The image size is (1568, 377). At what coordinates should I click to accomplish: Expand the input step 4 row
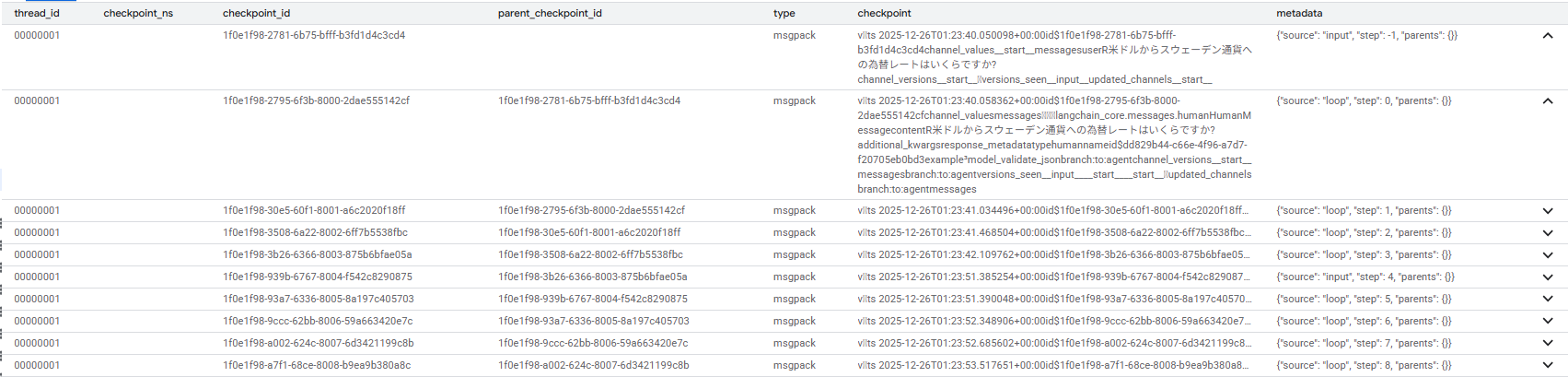coord(1547,277)
